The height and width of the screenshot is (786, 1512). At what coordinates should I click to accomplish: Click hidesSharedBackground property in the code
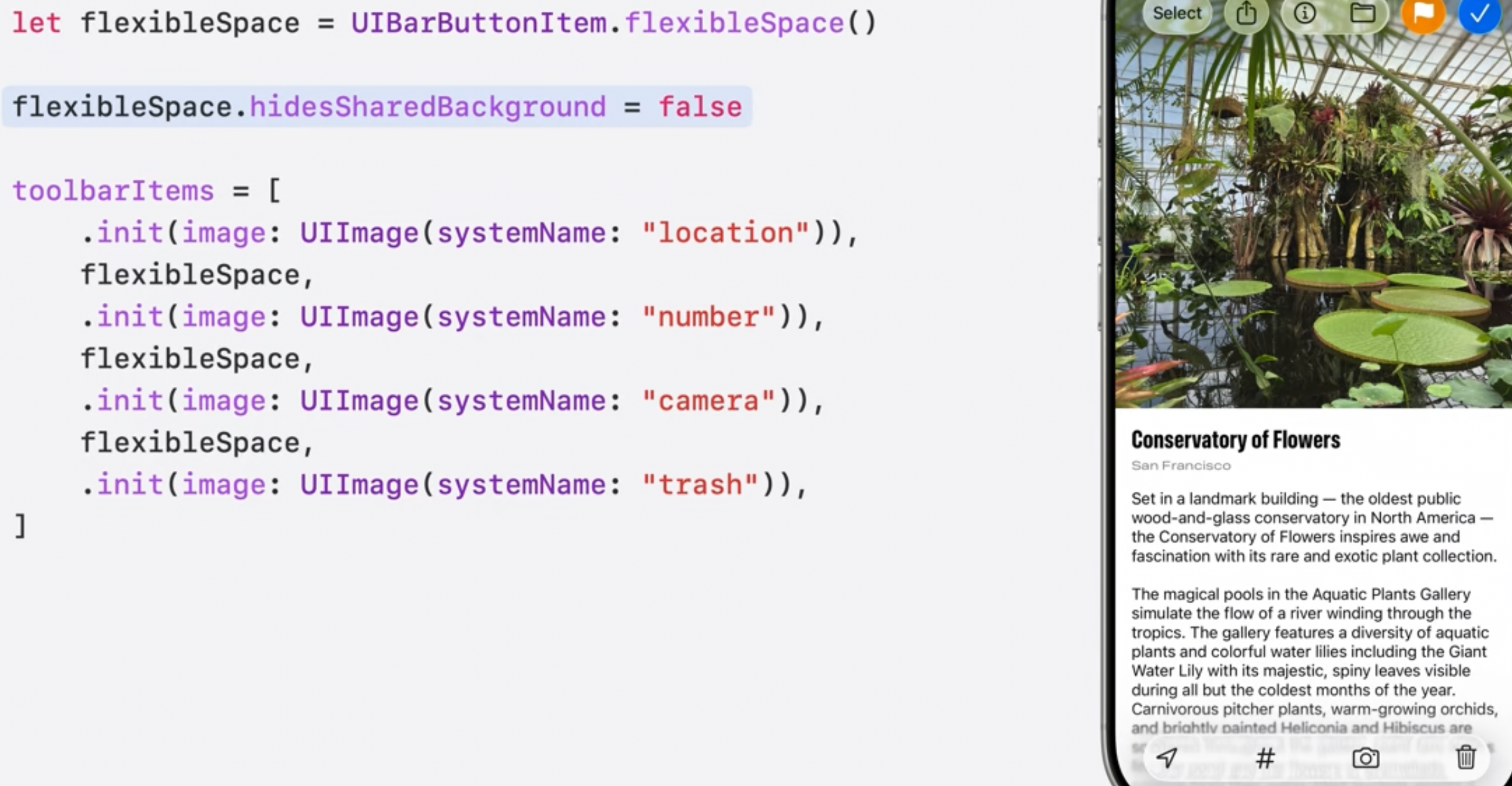428,107
